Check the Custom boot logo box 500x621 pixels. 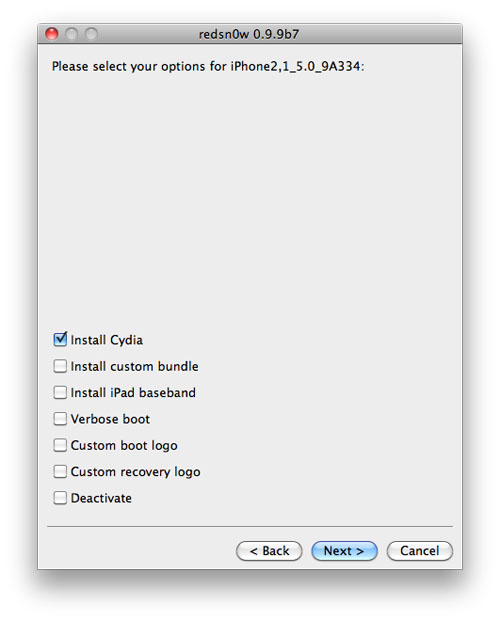(x=60, y=445)
